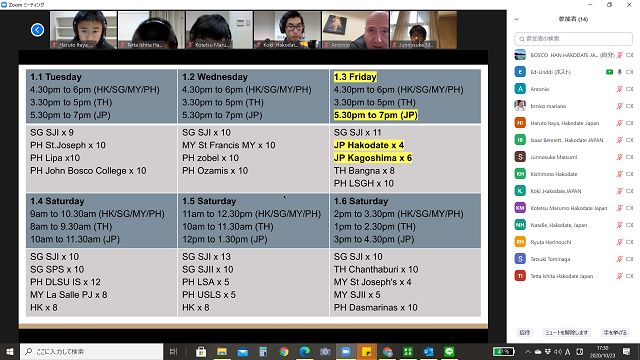Expand hidden system tray icons arrow

pyautogui.click(x=528, y=351)
